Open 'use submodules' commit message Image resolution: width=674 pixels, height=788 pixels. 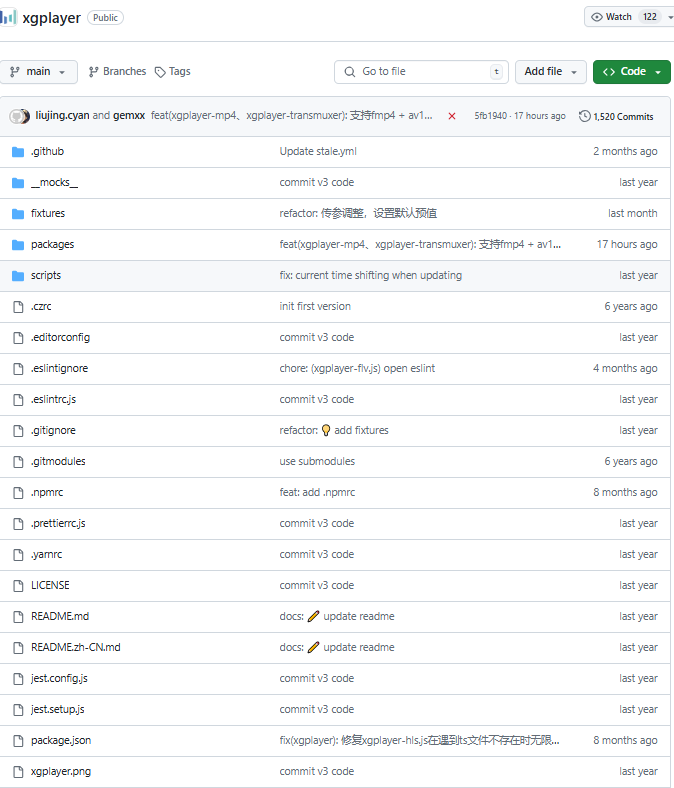317,461
